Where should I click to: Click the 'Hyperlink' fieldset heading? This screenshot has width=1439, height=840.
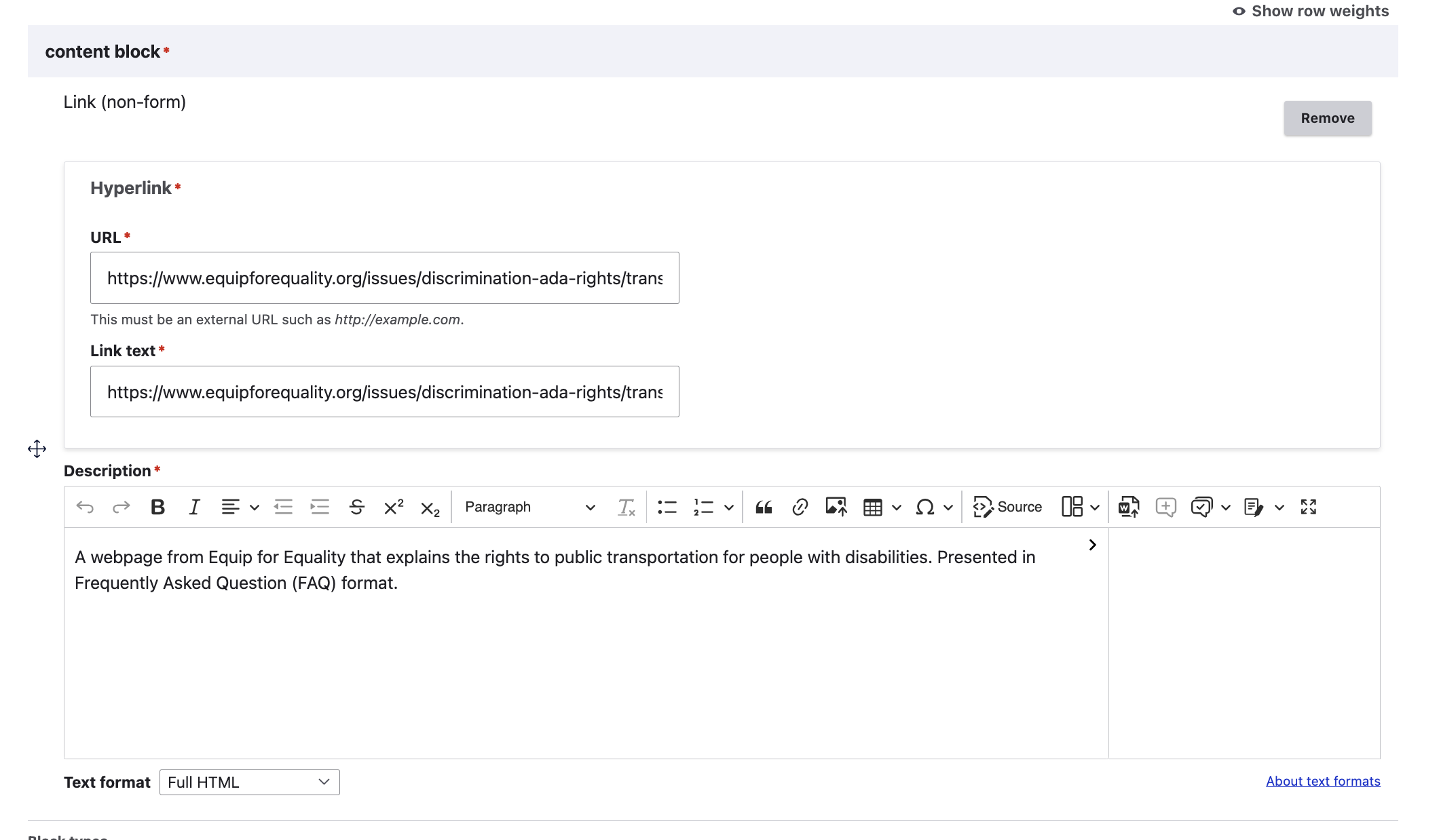tap(131, 188)
